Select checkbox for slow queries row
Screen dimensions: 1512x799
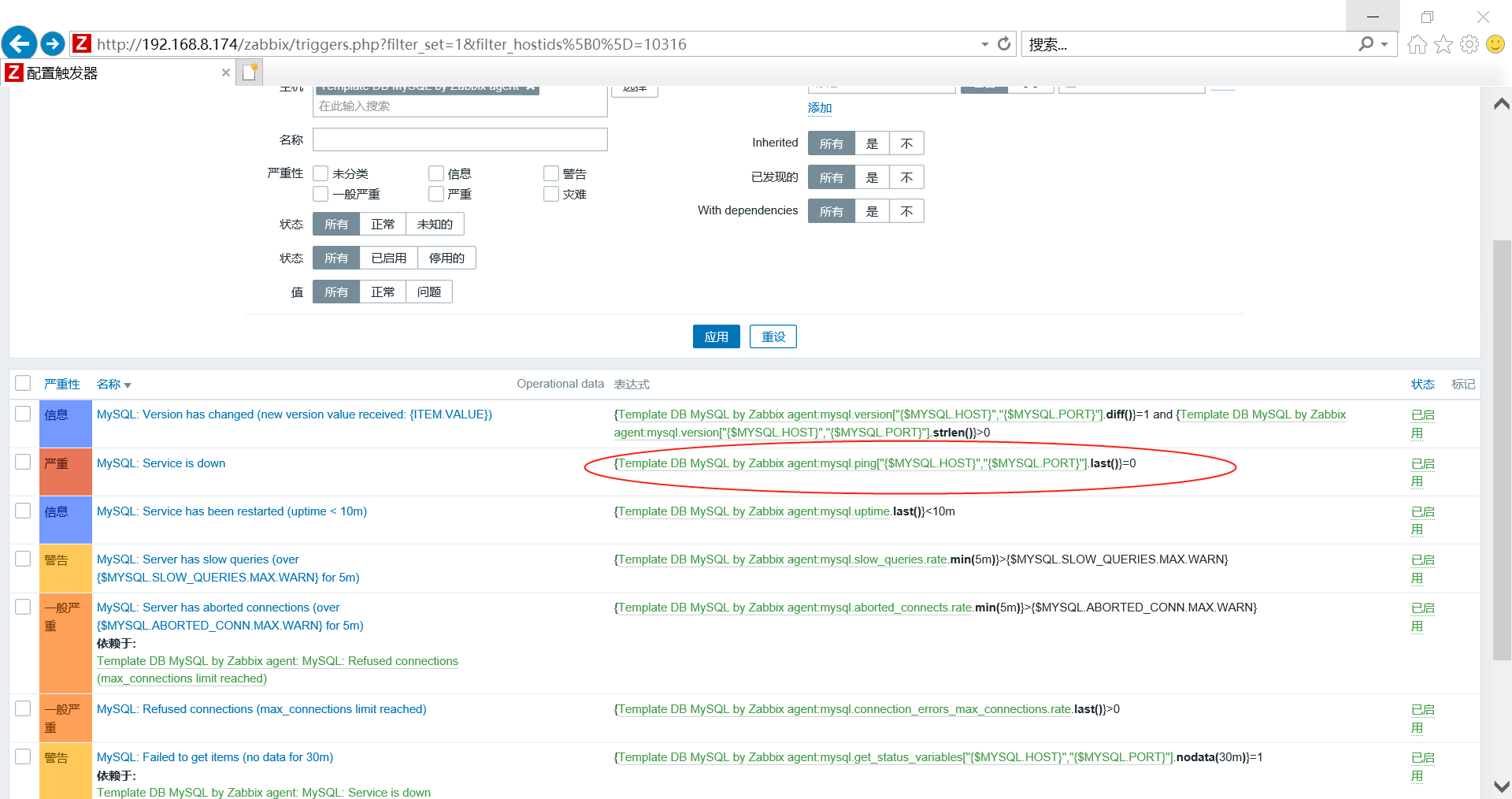23,559
